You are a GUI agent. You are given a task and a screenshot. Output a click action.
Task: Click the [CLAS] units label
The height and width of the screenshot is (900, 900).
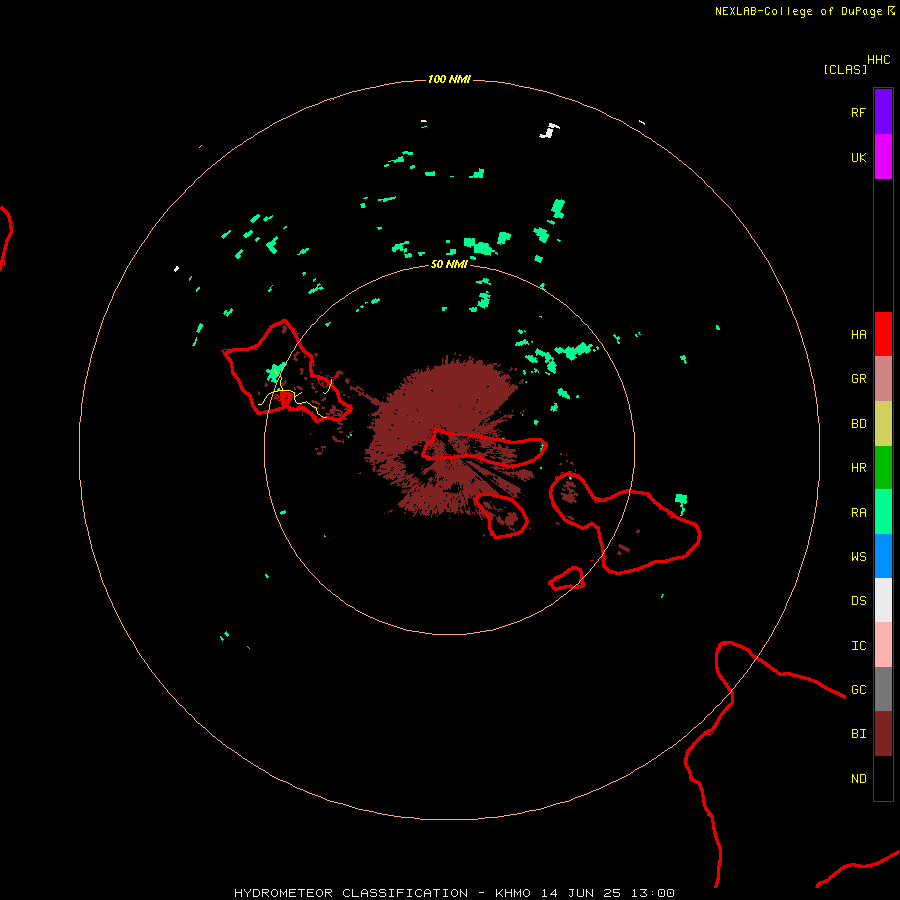click(x=845, y=69)
